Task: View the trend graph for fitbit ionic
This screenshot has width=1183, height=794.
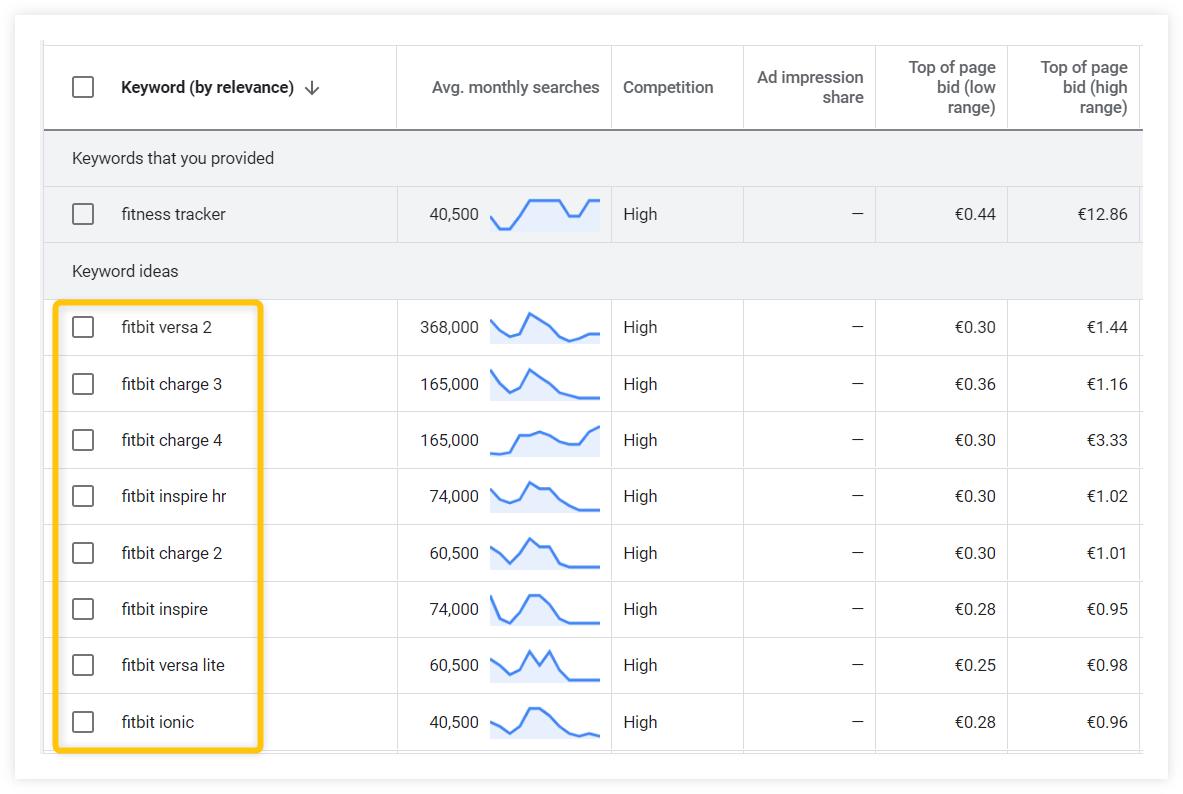Action: tap(544, 722)
